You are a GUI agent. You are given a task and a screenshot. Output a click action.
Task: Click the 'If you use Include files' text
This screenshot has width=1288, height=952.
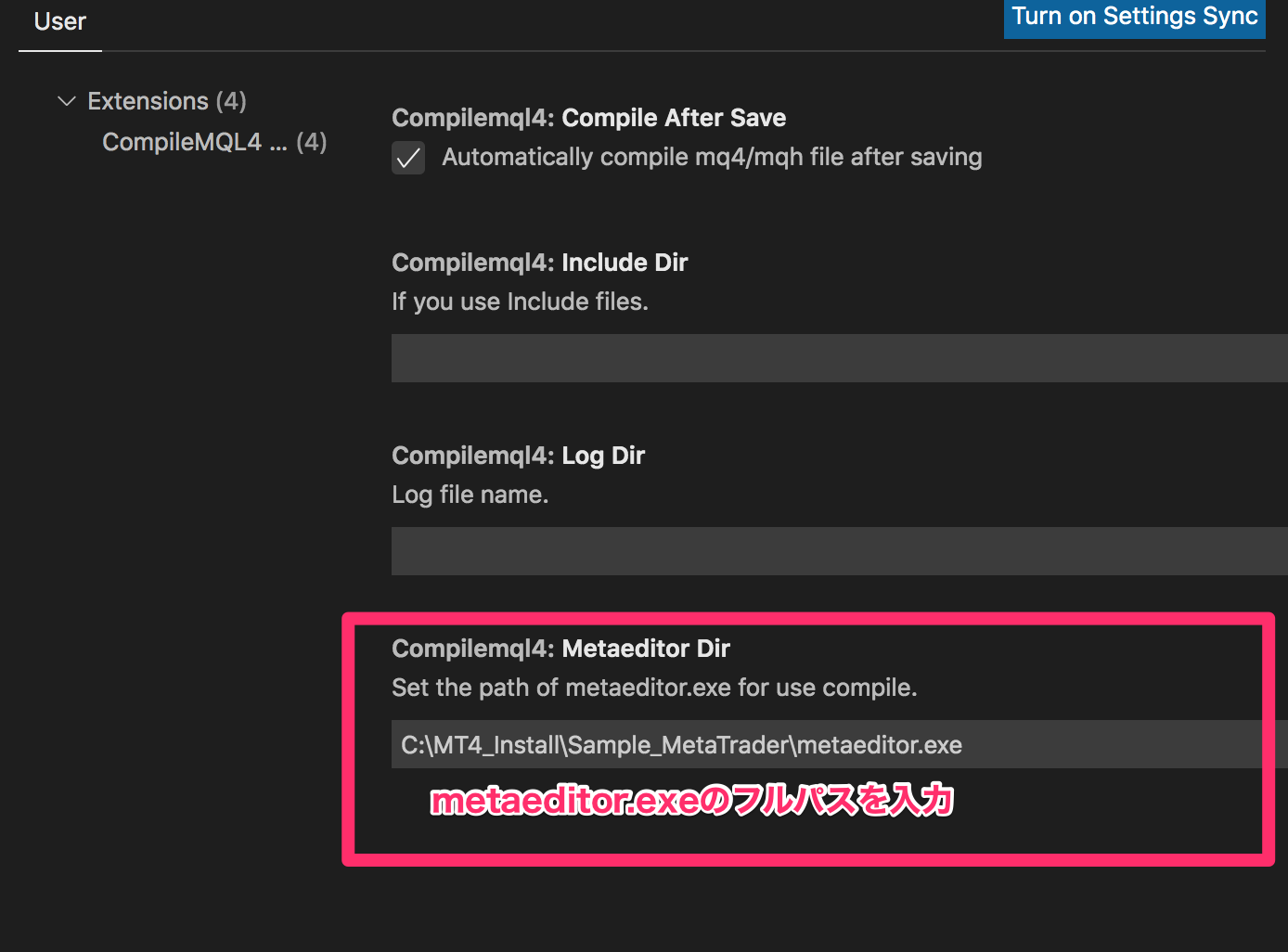pyautogui.click(x=520, y=302)
